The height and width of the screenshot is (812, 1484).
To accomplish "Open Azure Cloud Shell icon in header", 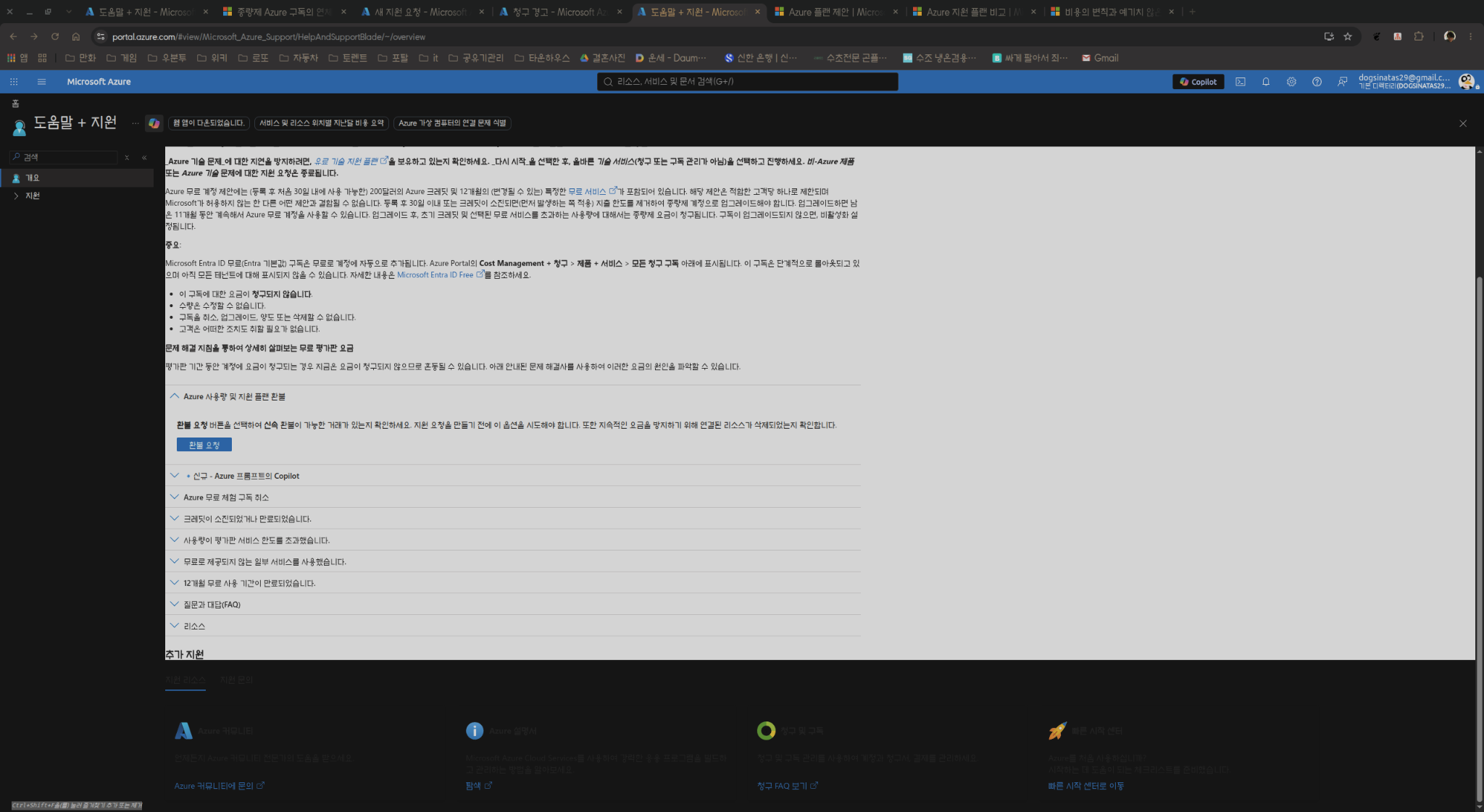I will coord(1240,82).
